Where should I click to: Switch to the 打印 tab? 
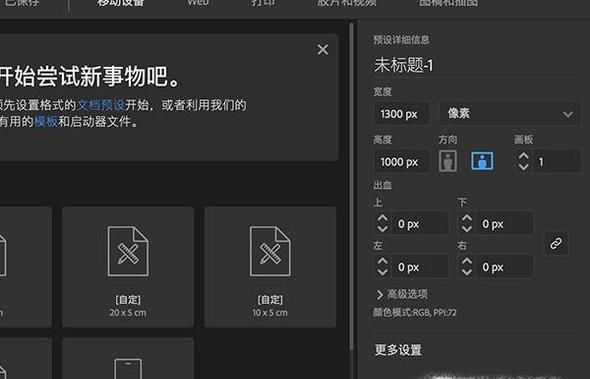(x=263, y=3)
